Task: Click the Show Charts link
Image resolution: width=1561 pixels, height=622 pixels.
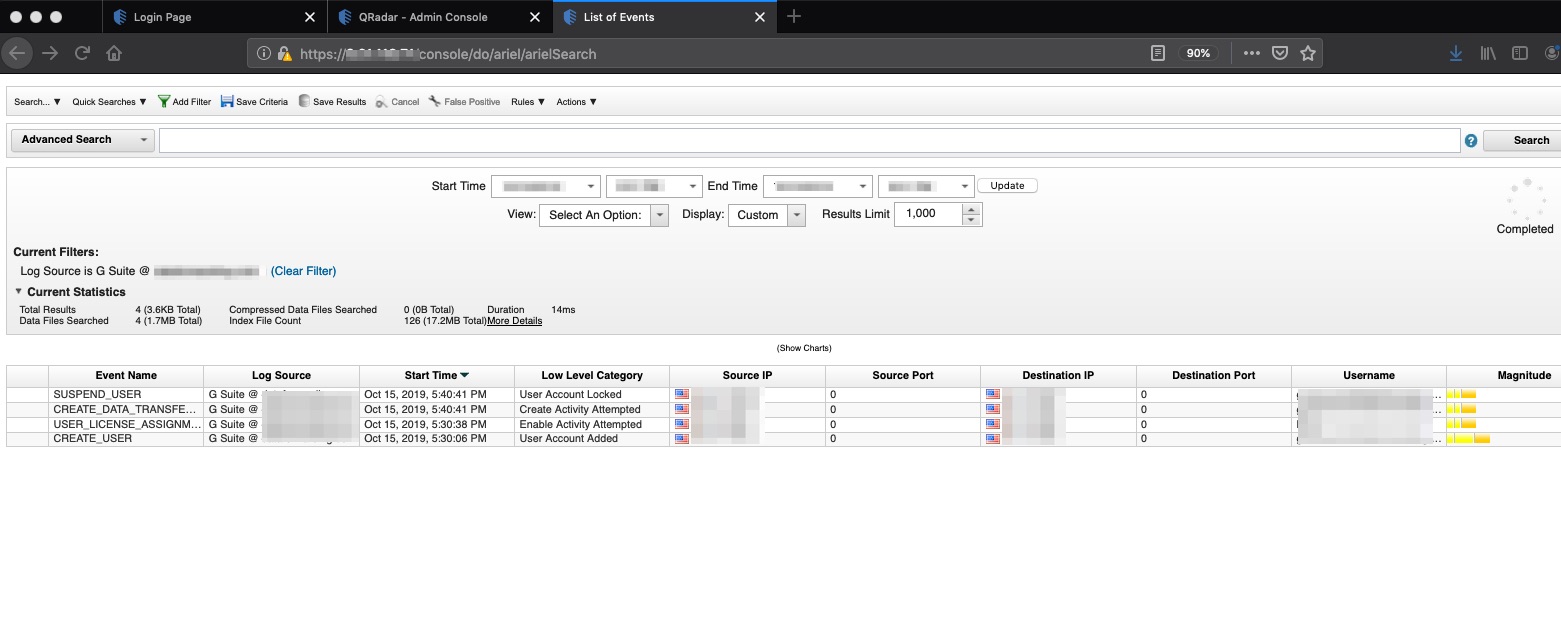Action: click(x=804, y=348)
